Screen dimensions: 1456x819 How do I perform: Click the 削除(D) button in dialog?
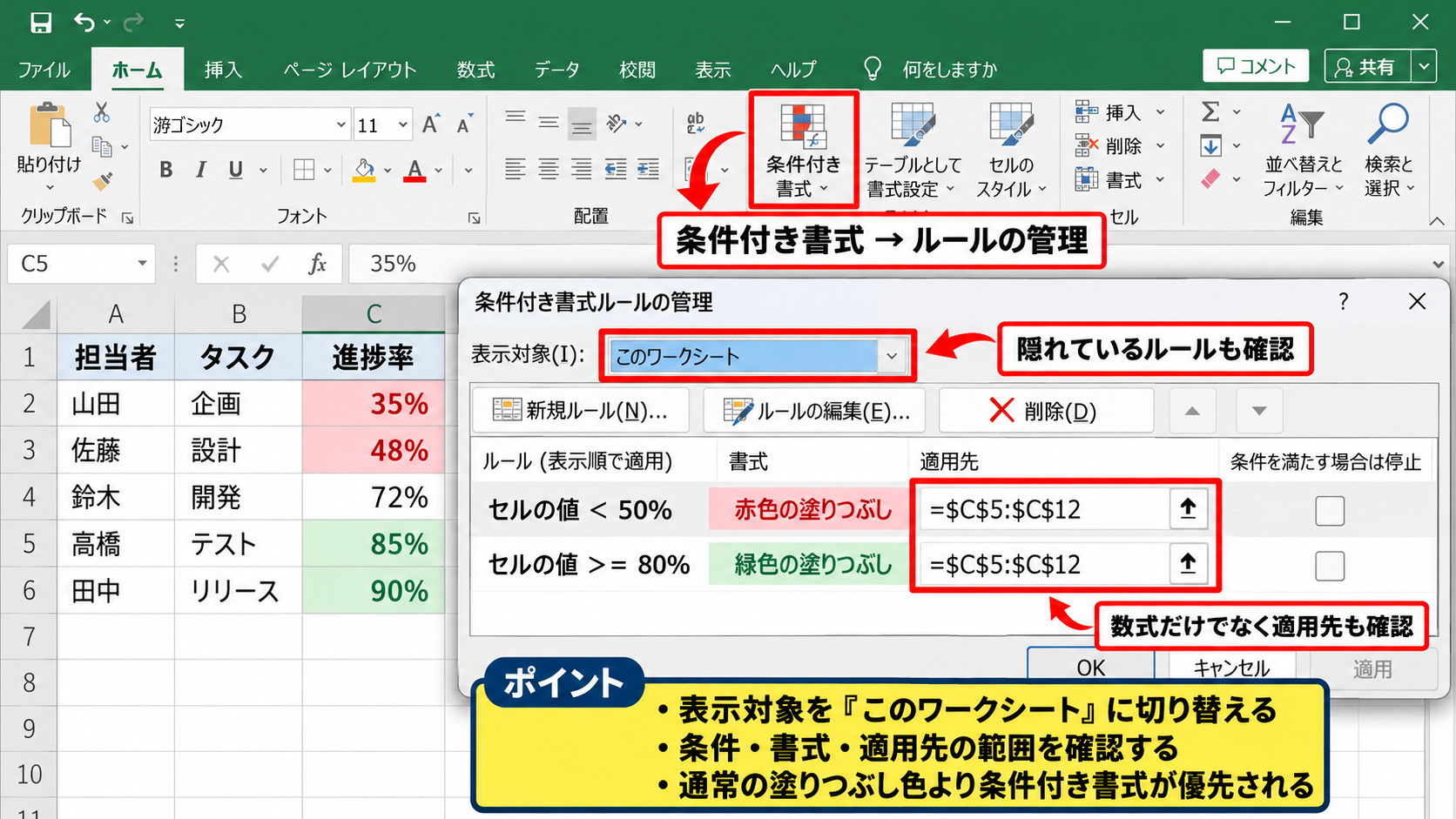point(1046,411)
